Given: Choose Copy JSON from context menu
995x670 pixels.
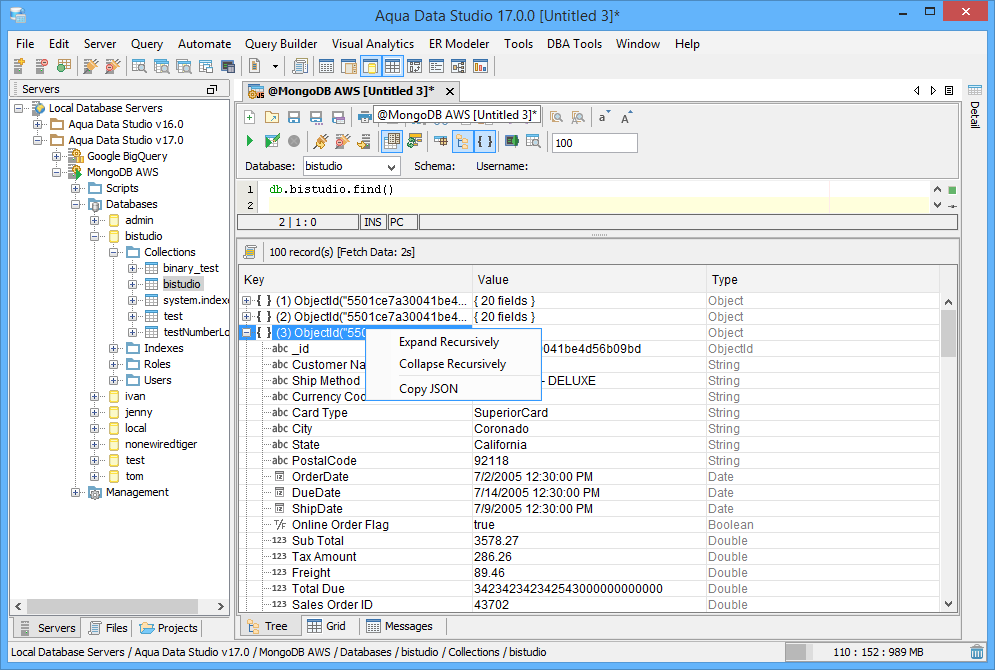Looking at the screenshot, I should click(x=454, y=389).
